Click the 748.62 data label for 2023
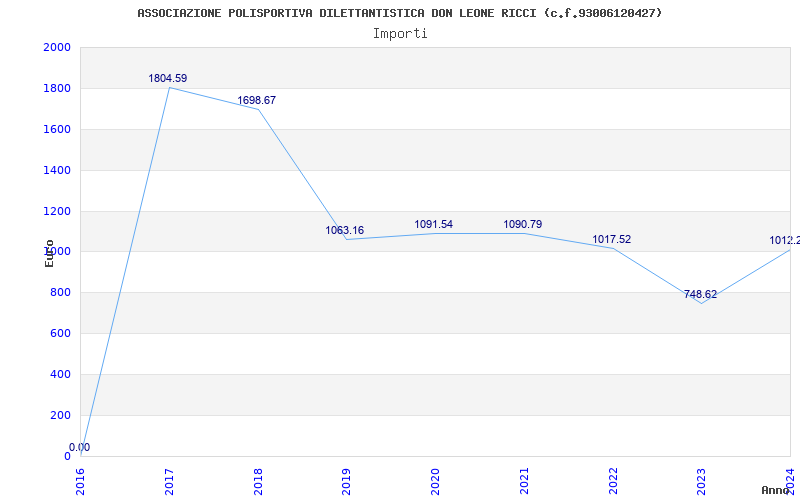Screen dimensions: 800x500 coord(701,294)
